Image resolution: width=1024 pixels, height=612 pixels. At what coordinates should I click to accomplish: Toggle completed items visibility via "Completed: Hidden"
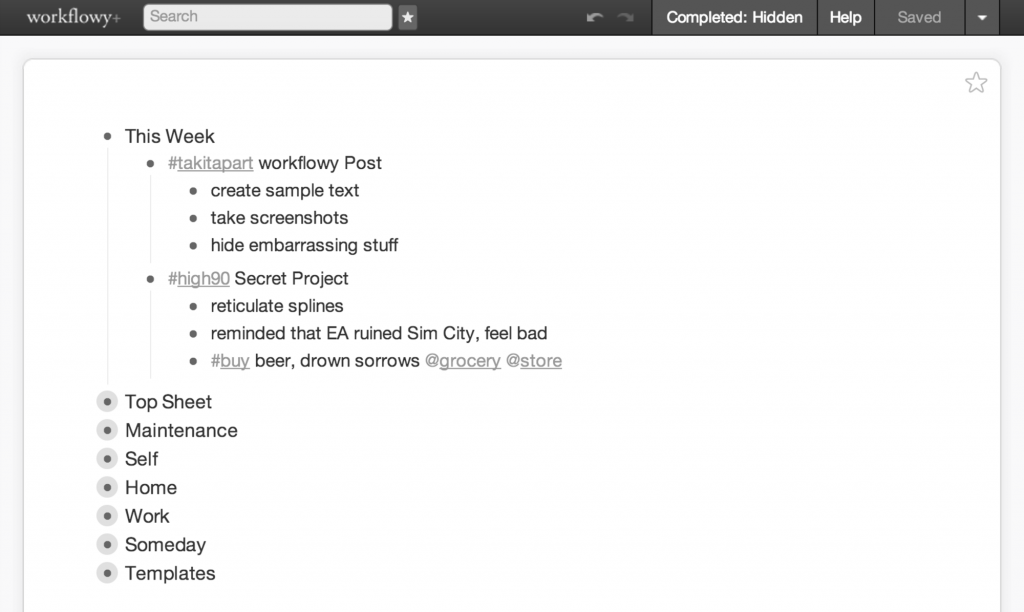(734, 17)
